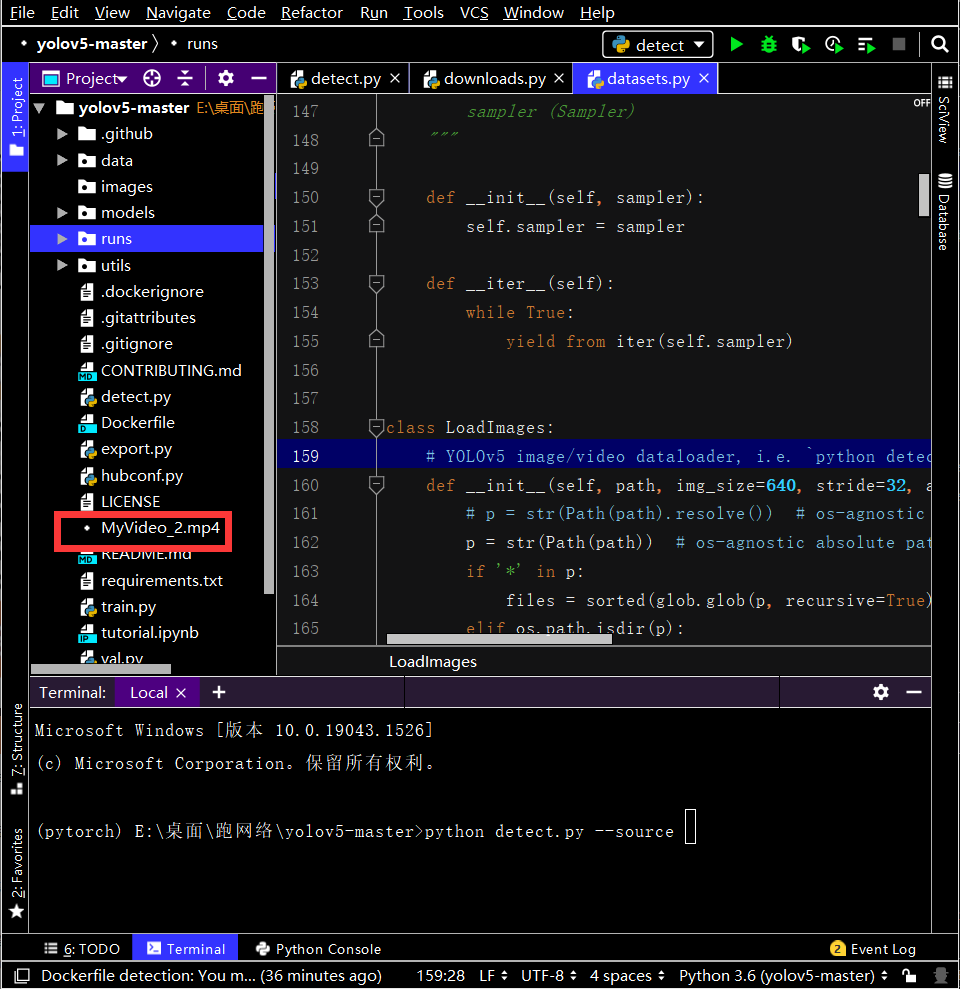The width and height of the screenshot is (960, 989).
Task: Open the Database tool window
Action: pos(947,205)
